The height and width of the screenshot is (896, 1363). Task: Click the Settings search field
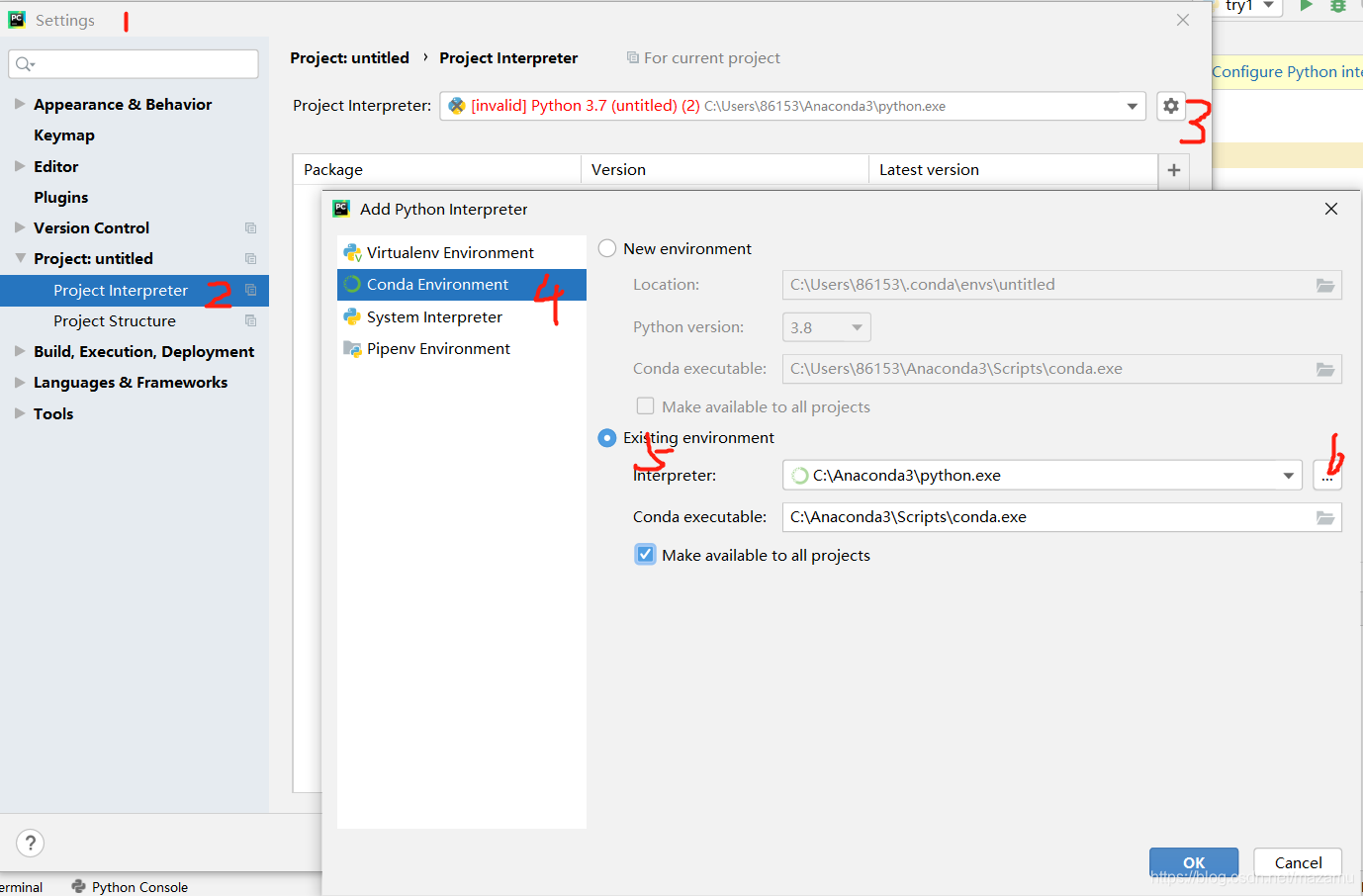click(134, 64)
